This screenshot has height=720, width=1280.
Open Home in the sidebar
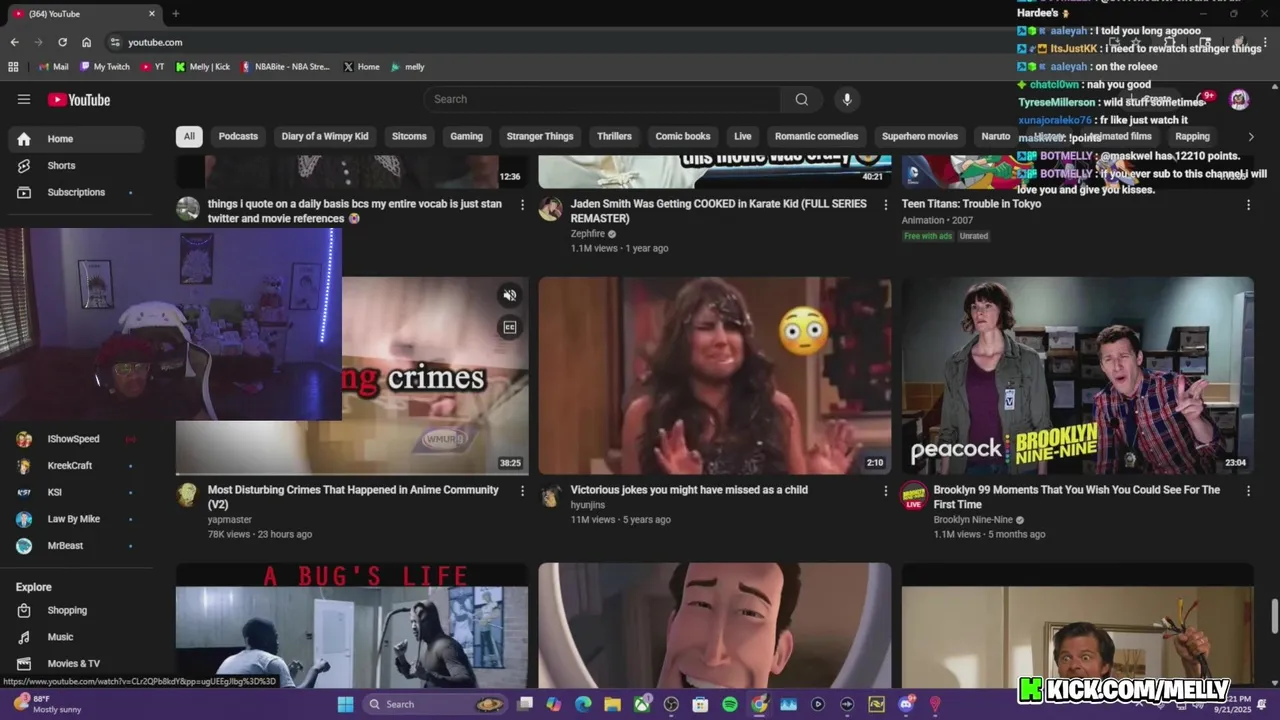pyautogui.click(x=75, y=139)
